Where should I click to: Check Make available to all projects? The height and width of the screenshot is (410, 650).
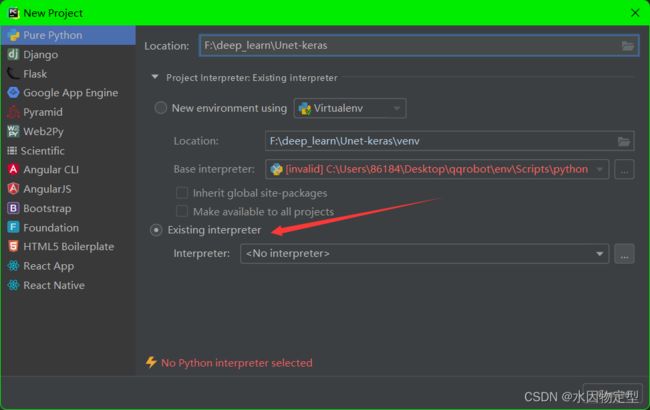click(x=182, y=211)
